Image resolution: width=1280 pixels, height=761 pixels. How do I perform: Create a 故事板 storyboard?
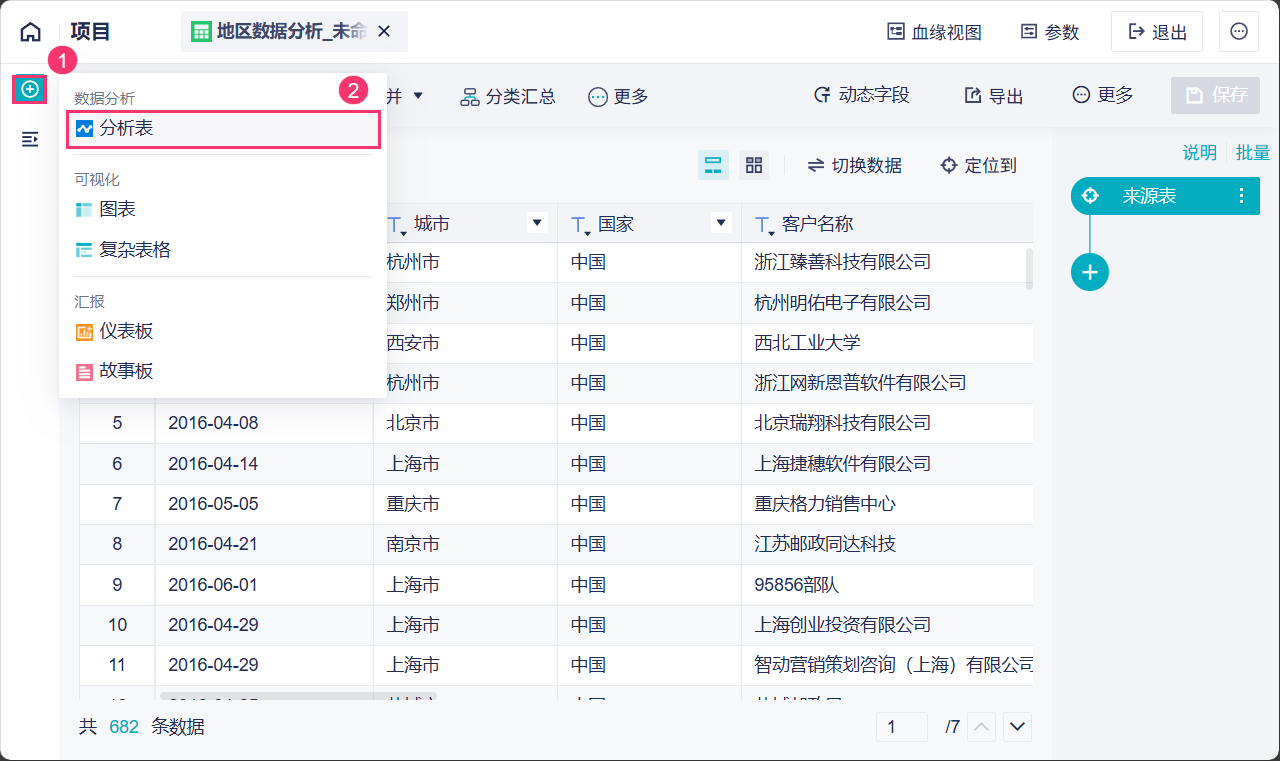pos(223,371)
